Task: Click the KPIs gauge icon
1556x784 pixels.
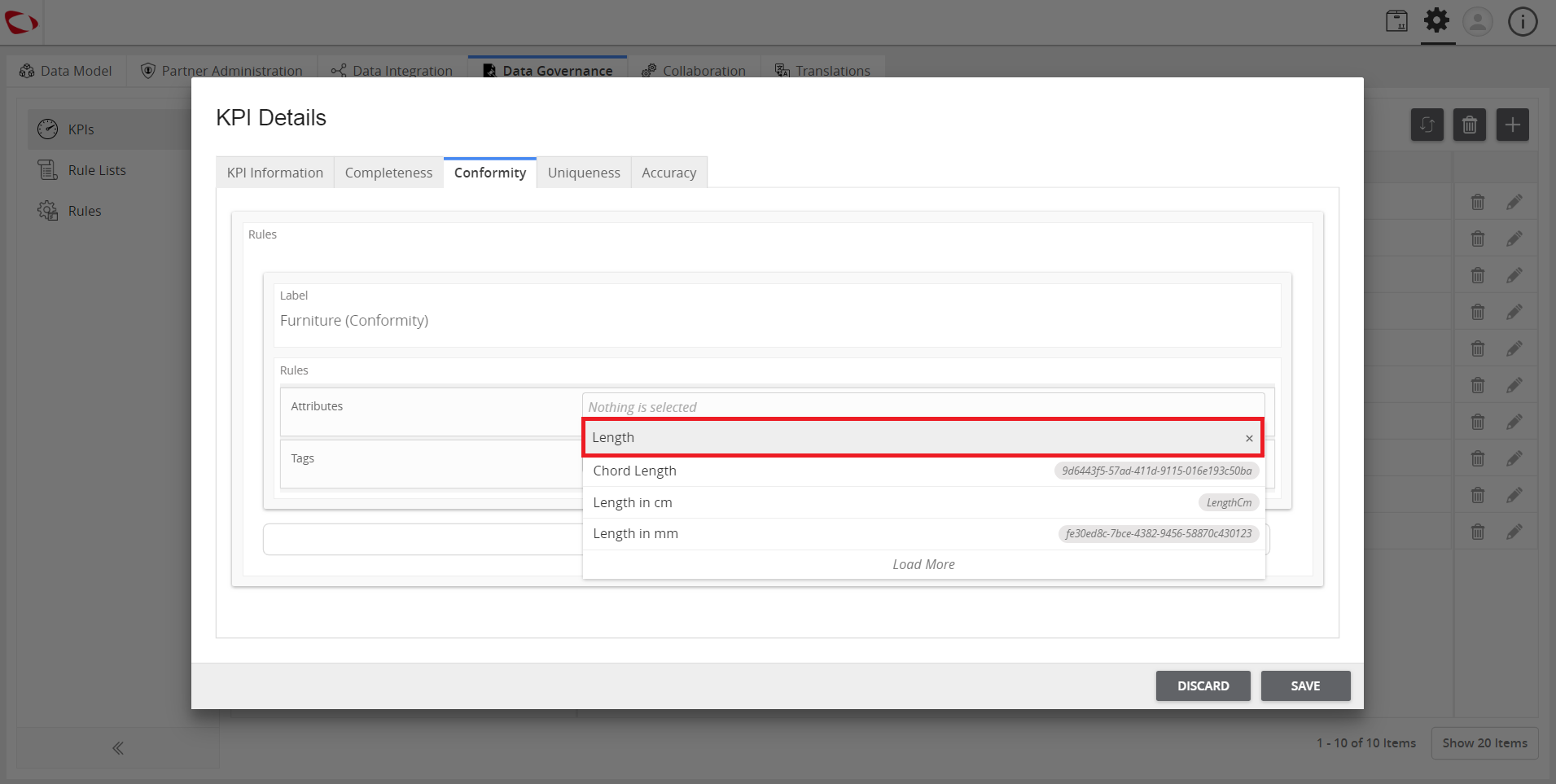Action: (x=48, y=129)
